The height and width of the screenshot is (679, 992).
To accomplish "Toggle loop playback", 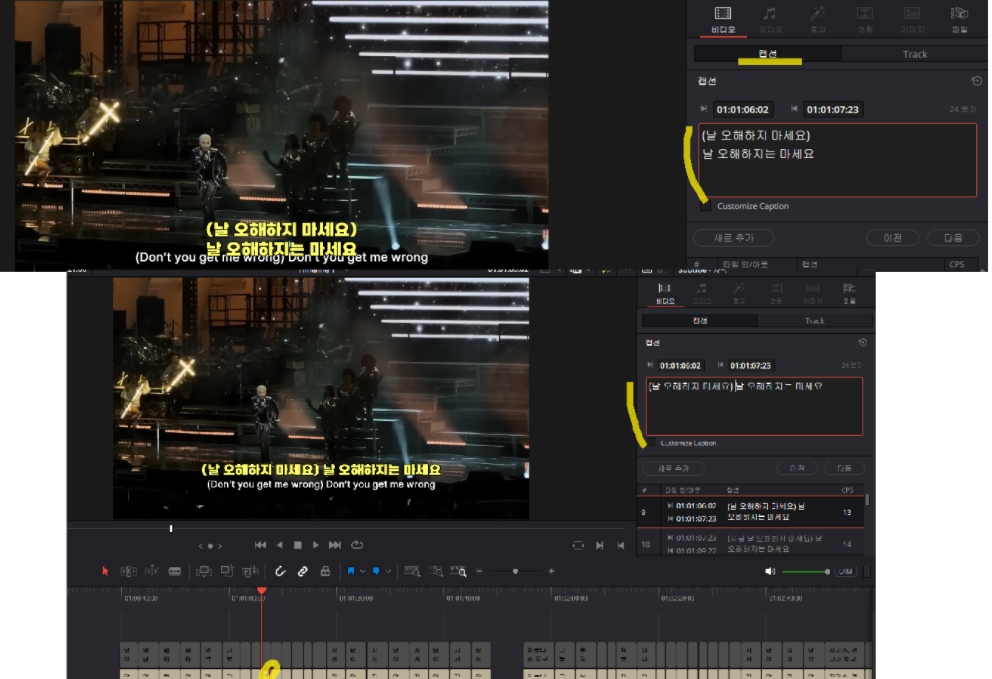I will [x=357, y=545].
